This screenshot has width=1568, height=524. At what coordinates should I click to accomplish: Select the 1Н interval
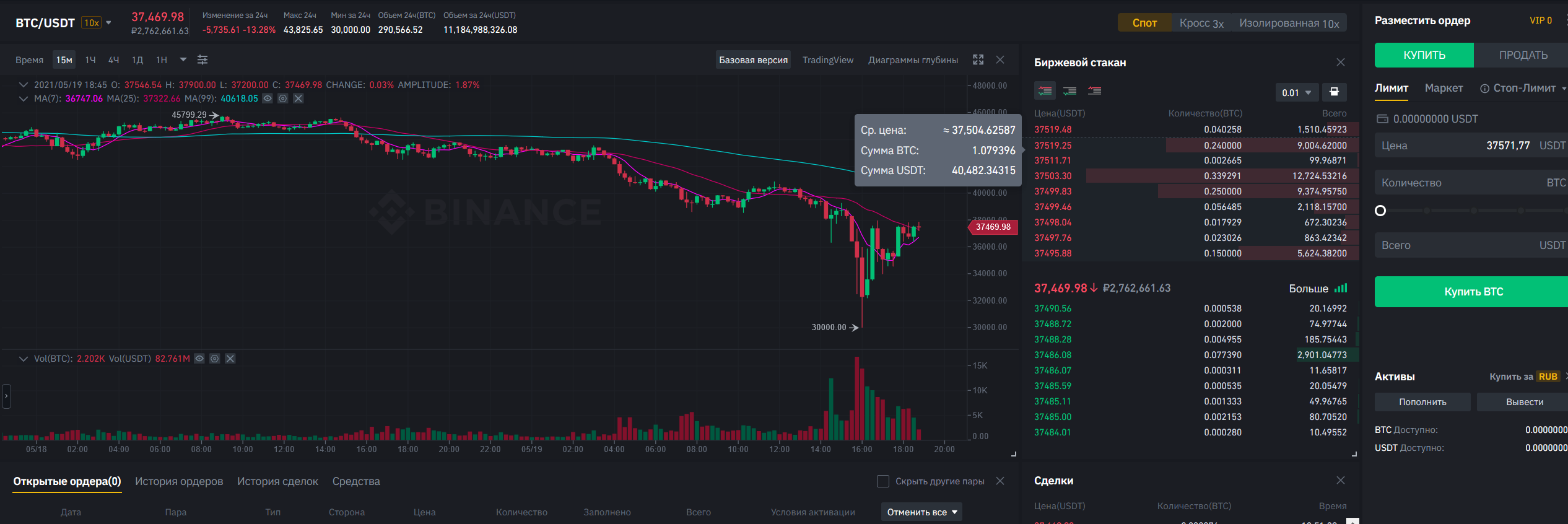161,60
